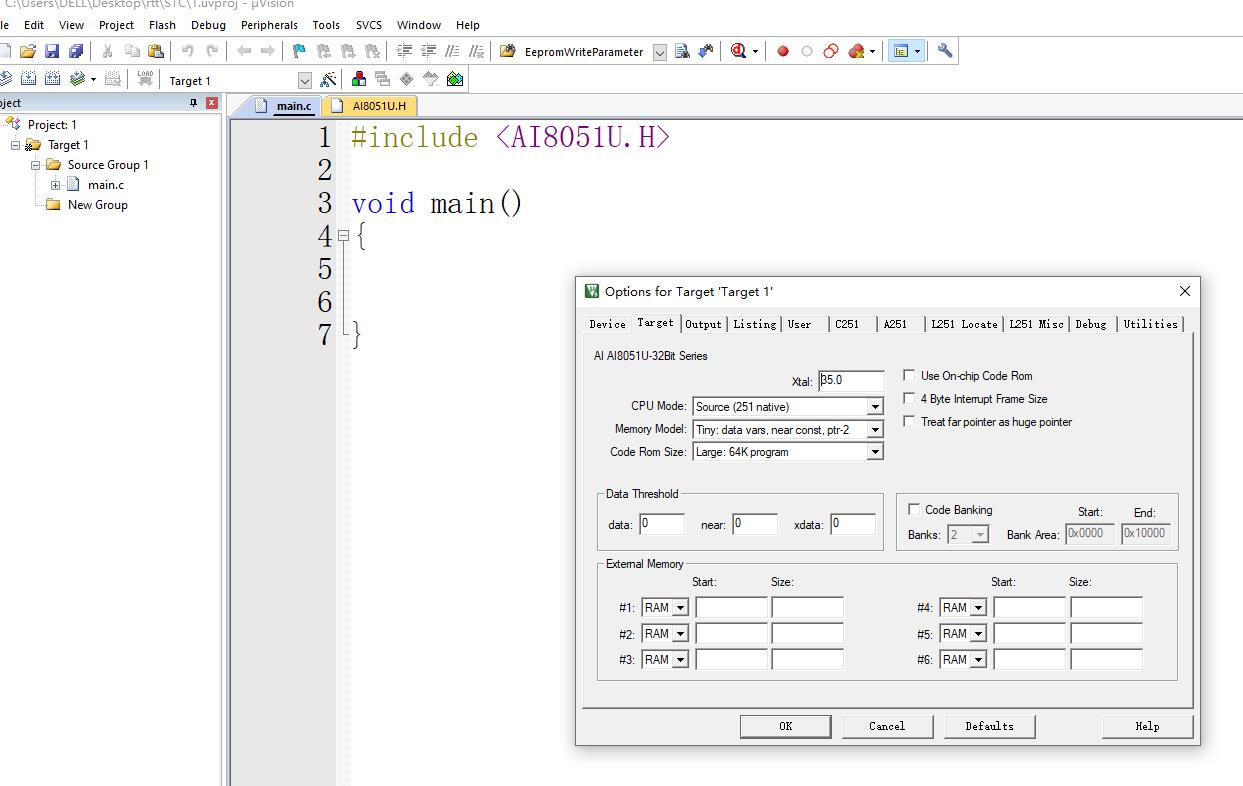Open Options for Target magic wand icon
1243x786 pixels.
[329, 79]
